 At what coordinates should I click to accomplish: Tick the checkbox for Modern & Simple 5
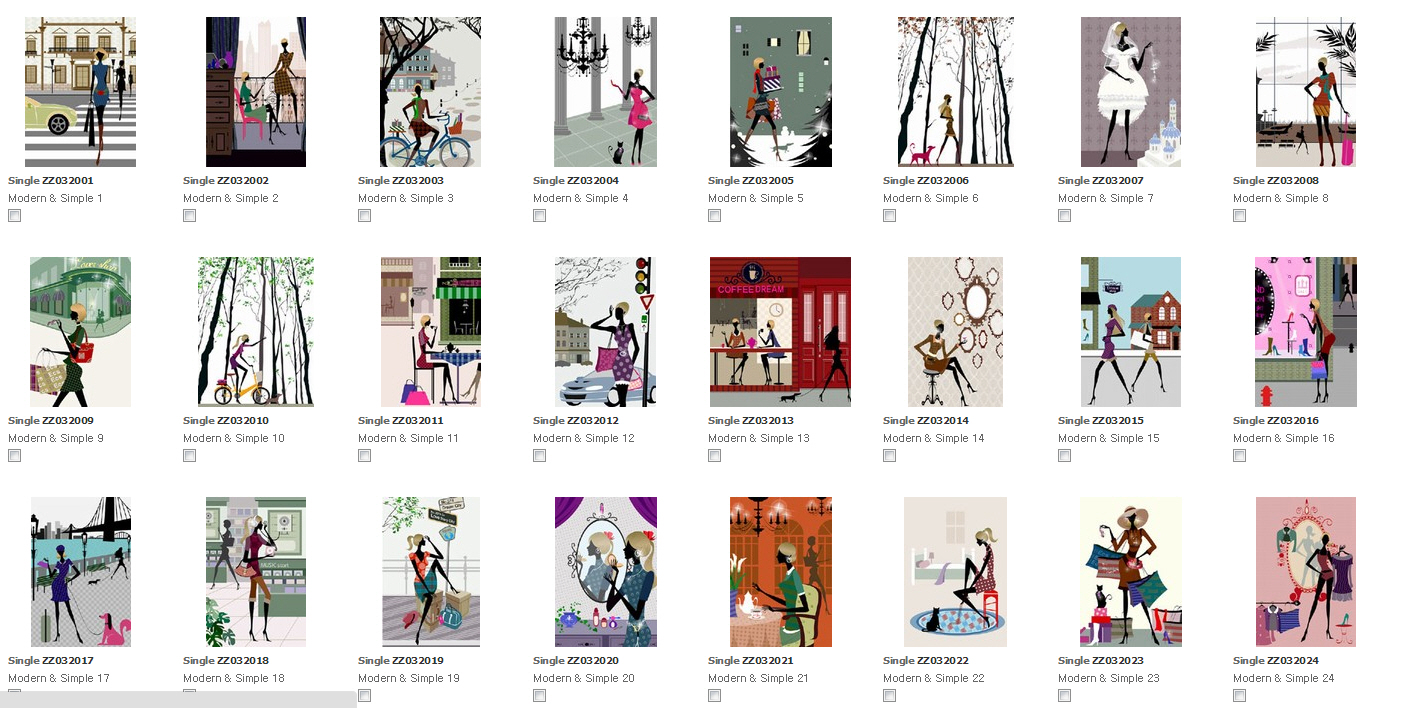click(715, 216)
